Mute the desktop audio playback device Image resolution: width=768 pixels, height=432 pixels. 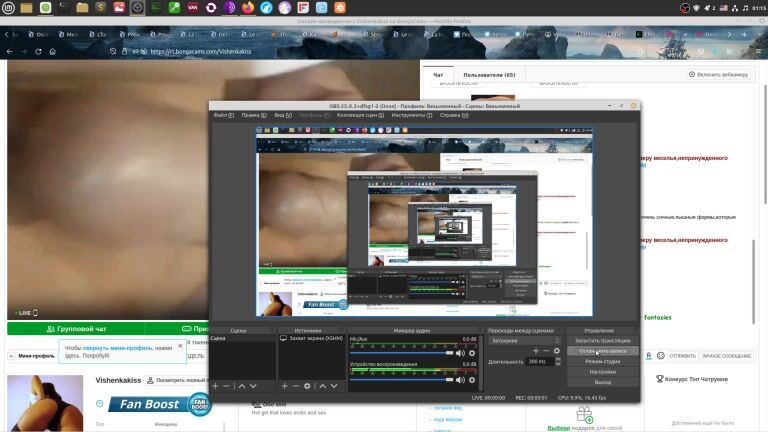461,378
